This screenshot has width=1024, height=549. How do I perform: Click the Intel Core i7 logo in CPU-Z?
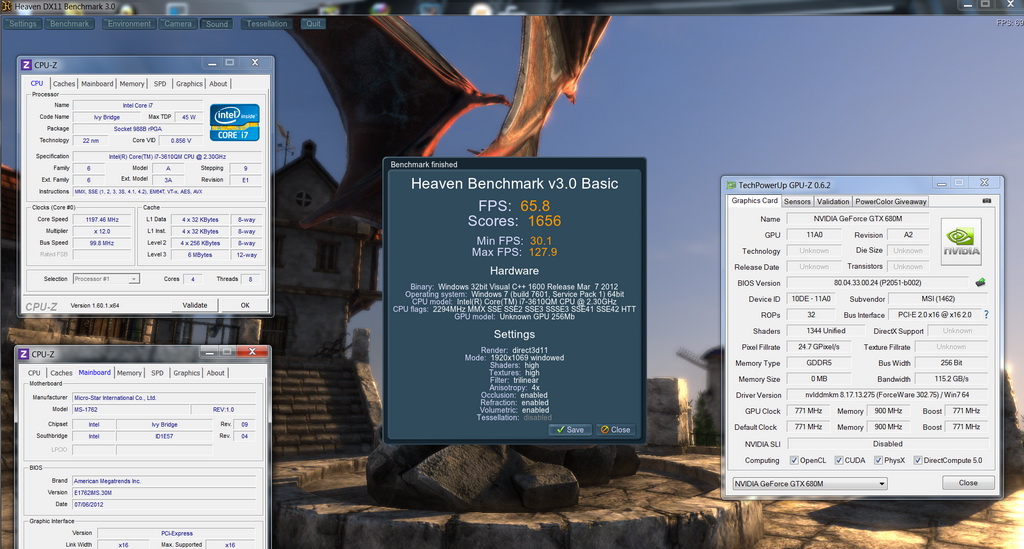click(234, 122)
